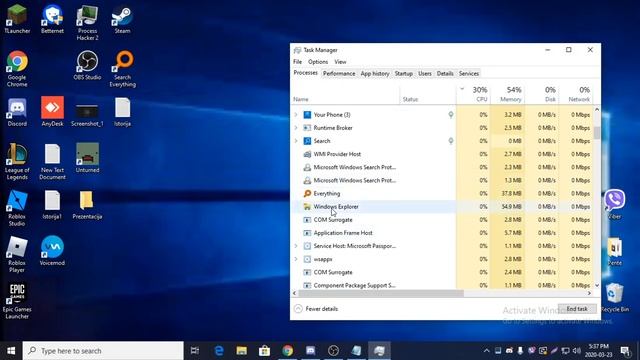This screenshot has height=360, width=640.
Task: Switch to Users tab
Action: coord(424,73)
